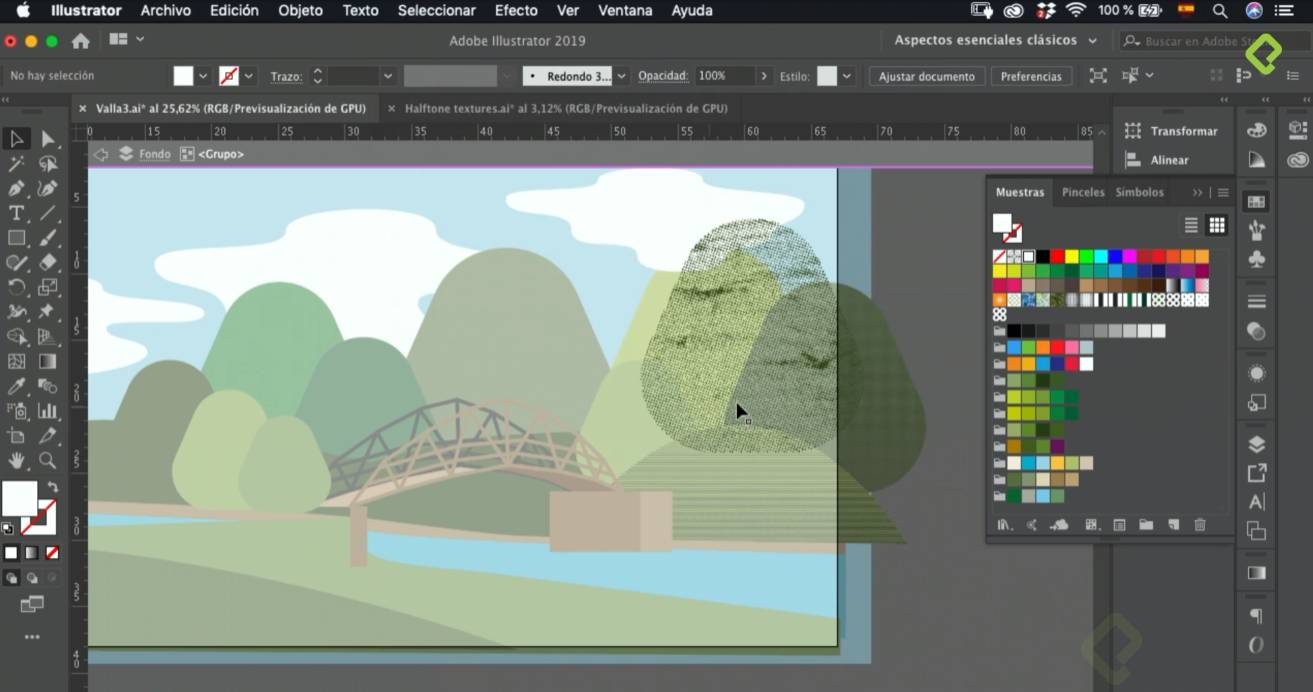Select the Zoom tool
This screenshot has width=1313, height=692.
click(x=47, y=460)
